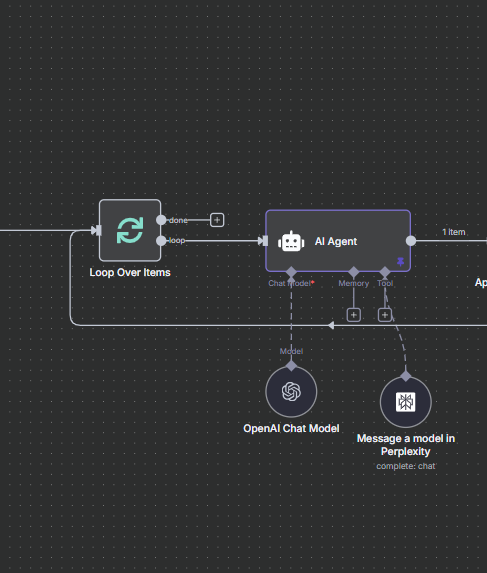Click the 1 item connection label
The image size is (487, 573).
click(x=454, y=232)
